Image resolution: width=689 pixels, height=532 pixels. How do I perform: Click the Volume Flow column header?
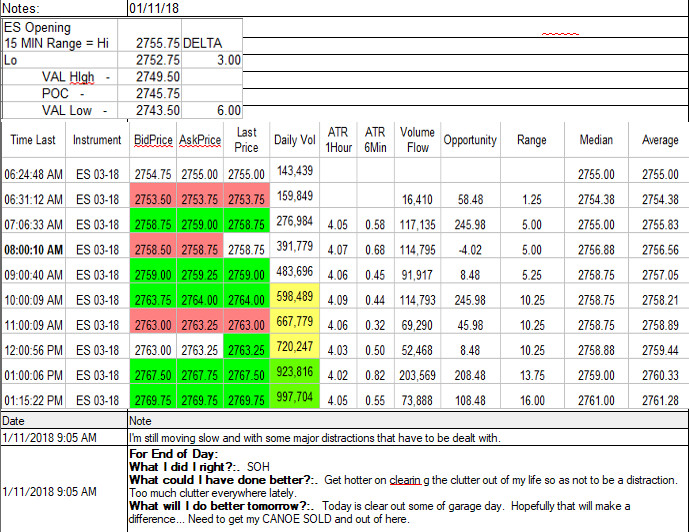[x=417, y=140]
